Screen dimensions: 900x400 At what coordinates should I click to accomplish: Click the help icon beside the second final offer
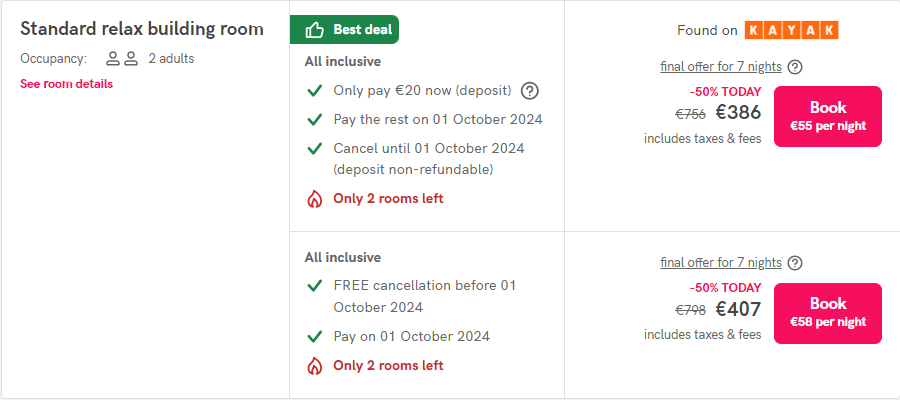click(795, 263)
